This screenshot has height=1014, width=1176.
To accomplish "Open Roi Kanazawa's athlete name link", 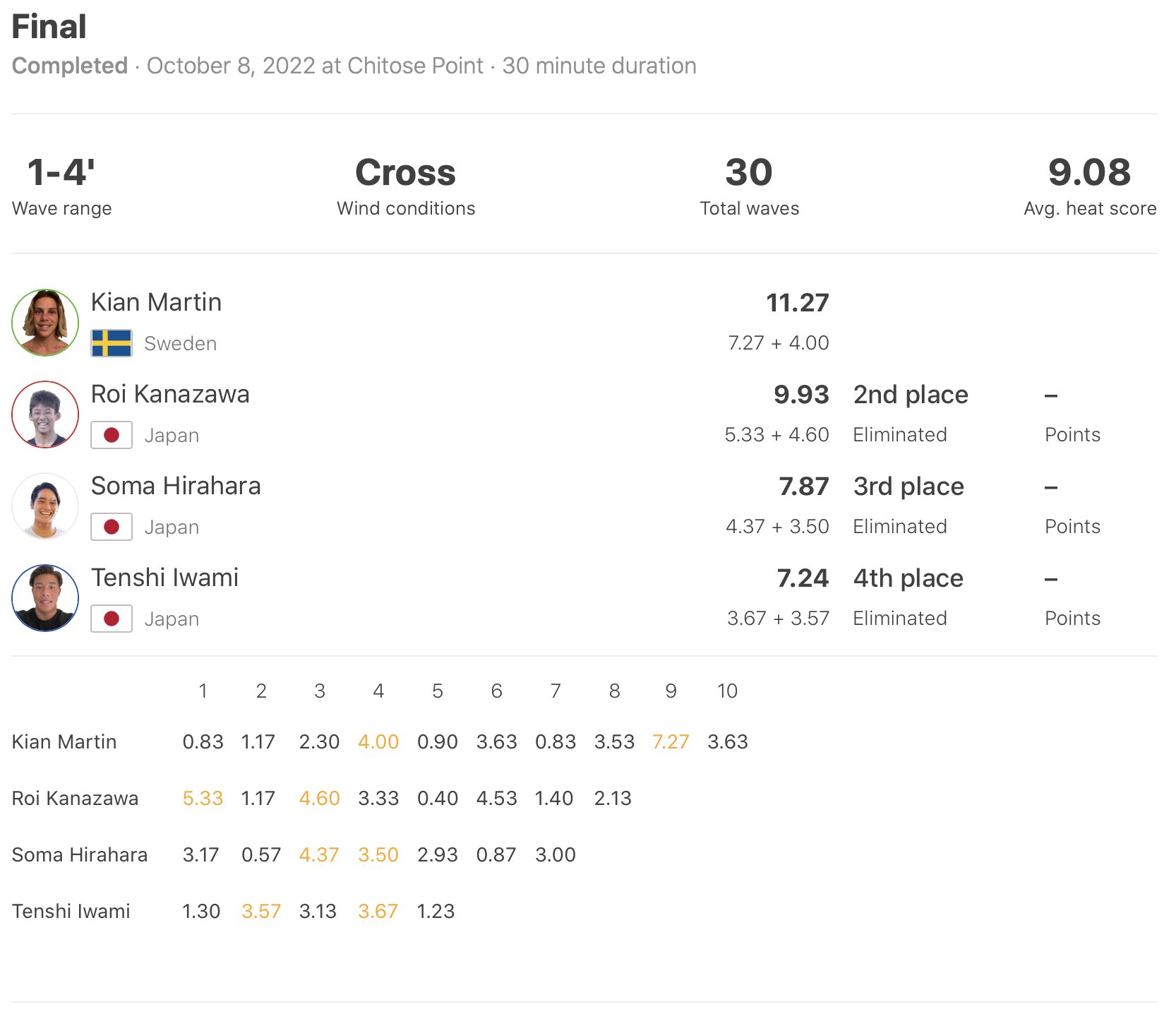I will 170,394.
